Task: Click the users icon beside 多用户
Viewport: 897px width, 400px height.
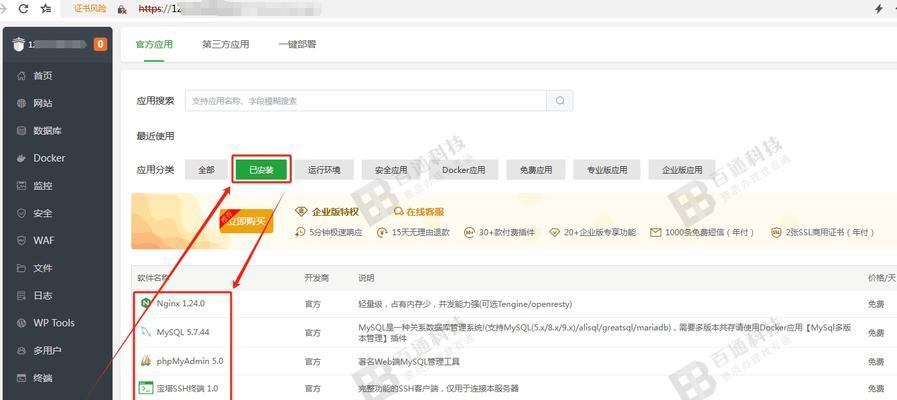Action: click(x=22, y=350)
